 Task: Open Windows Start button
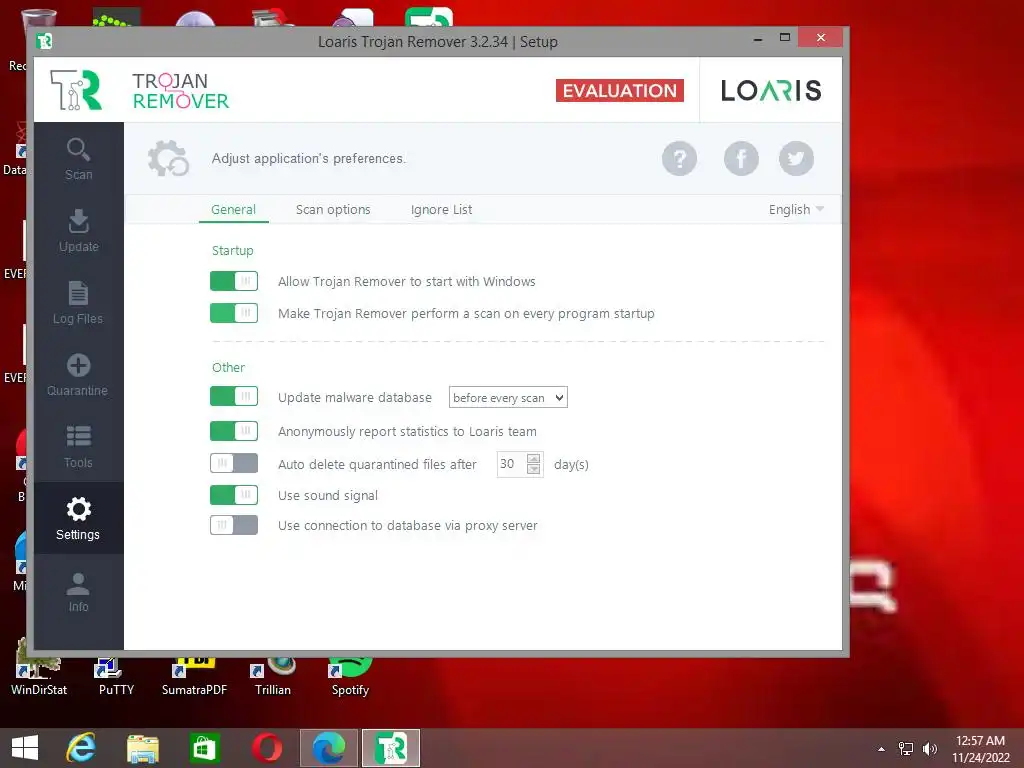coord(25,748)
